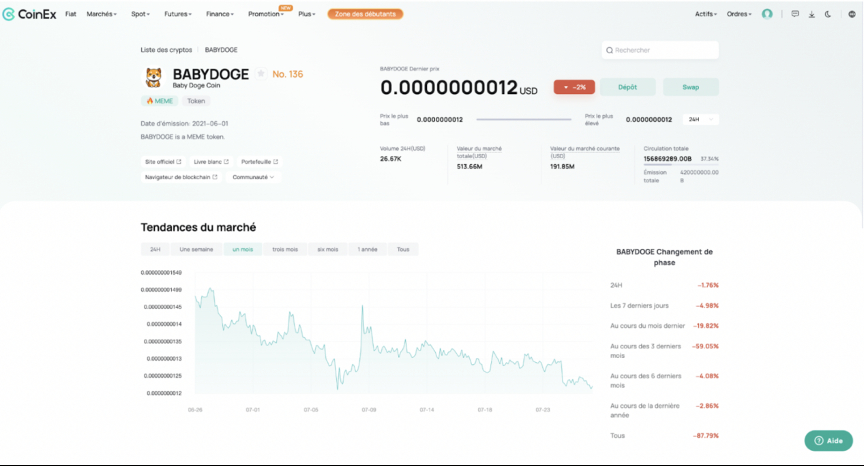This screenshot has height=466, width=864.
Task: Select the Tous chart tab
Action: coord(403,250)
